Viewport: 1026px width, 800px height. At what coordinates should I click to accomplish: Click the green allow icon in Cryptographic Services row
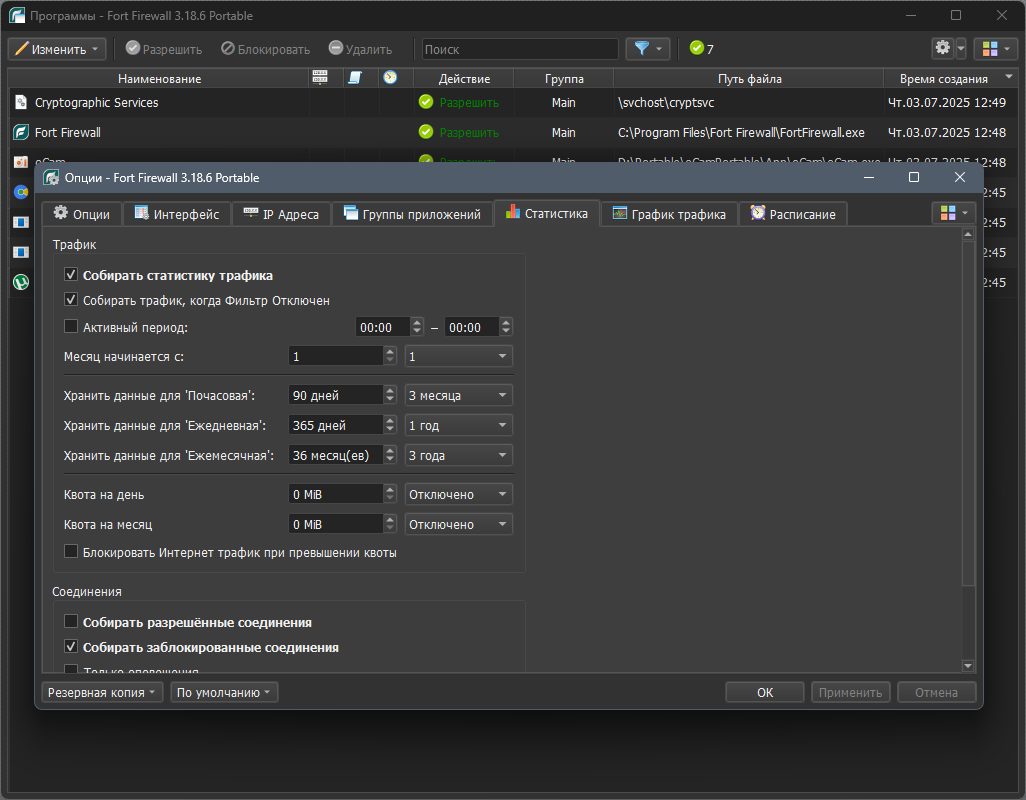click(426, 102)
